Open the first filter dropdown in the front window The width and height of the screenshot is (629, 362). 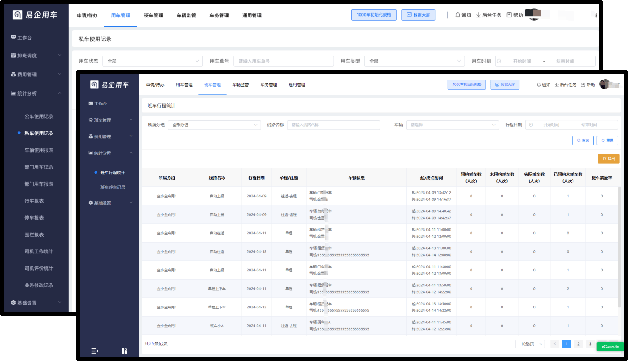(214, 125)
